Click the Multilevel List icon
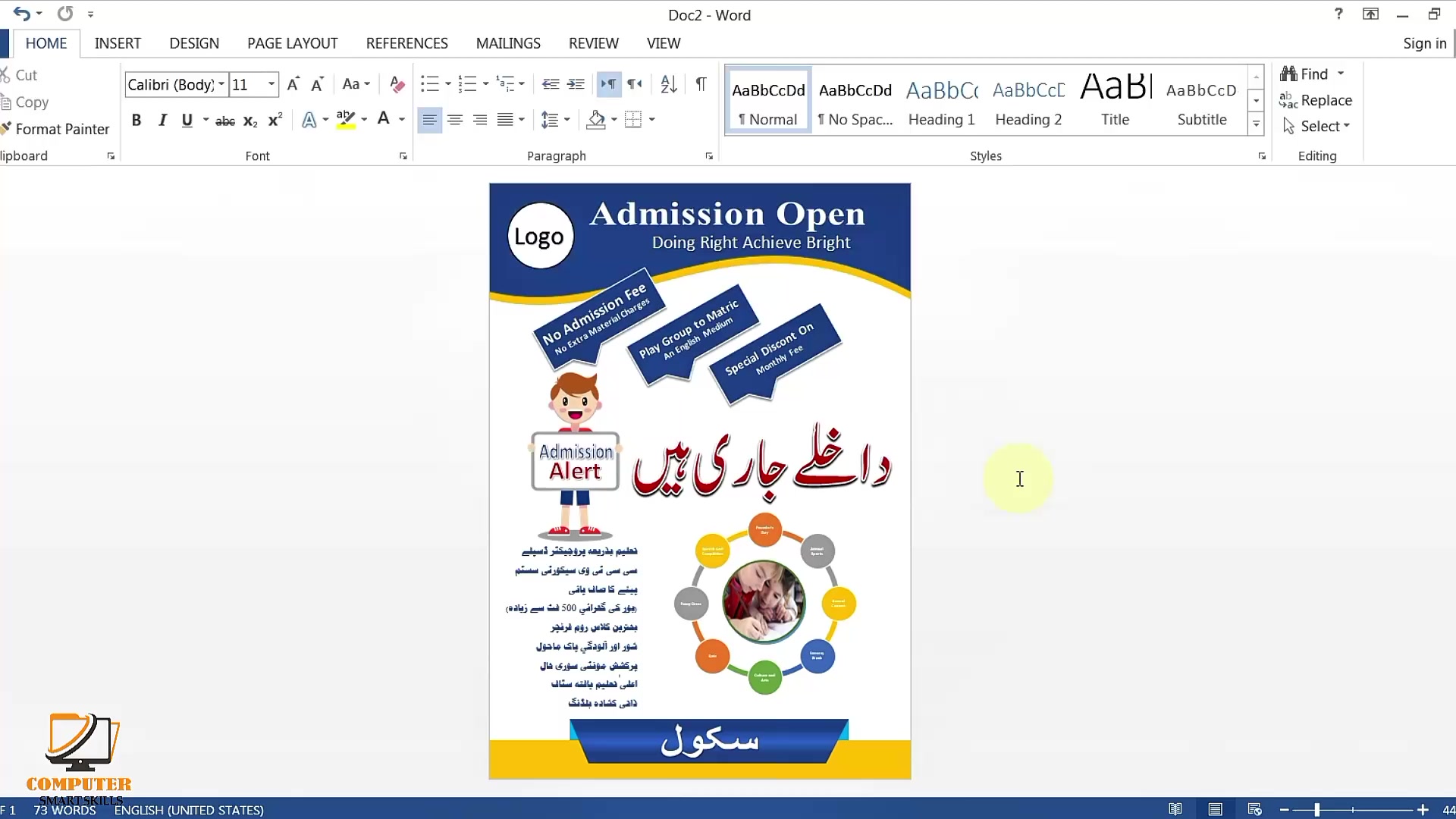Viewport: 1456px width, 819px height. pos(505,84)
